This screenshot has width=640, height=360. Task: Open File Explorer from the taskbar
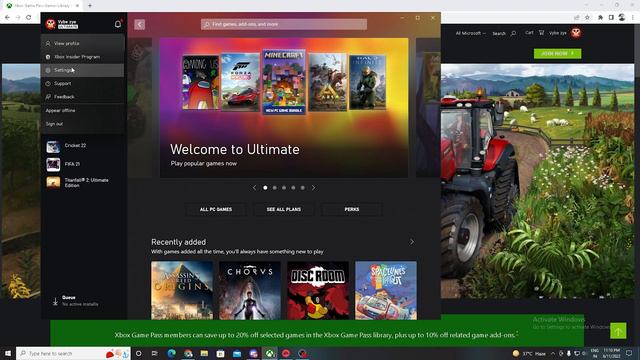[x=204, y=353]
